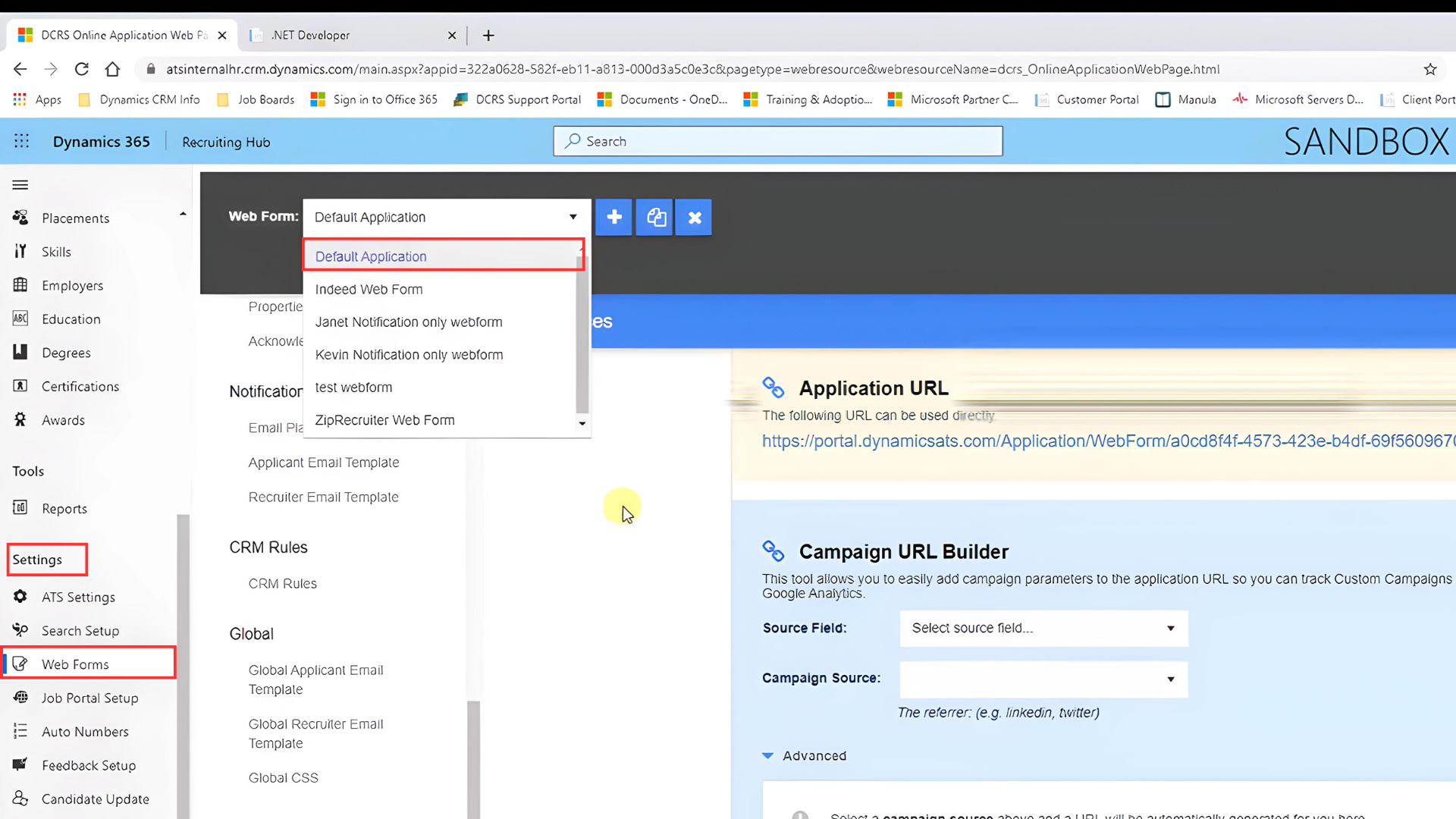Open Dynamics CRM Info bookmark folder
Viewport: 1456px width, 819px height.
coord(139,100)
